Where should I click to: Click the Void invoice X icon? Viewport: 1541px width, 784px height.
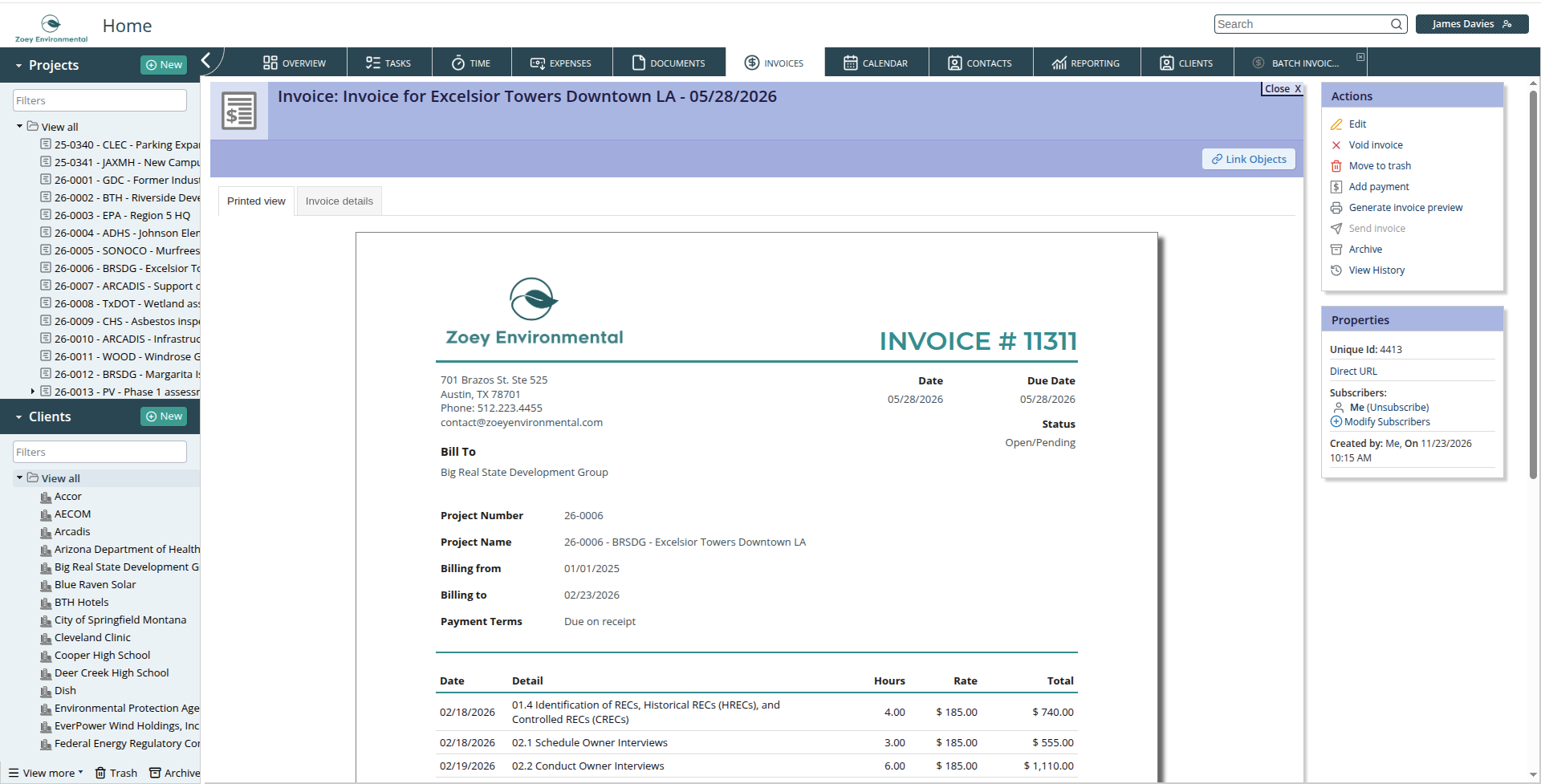pos(1336,145)
